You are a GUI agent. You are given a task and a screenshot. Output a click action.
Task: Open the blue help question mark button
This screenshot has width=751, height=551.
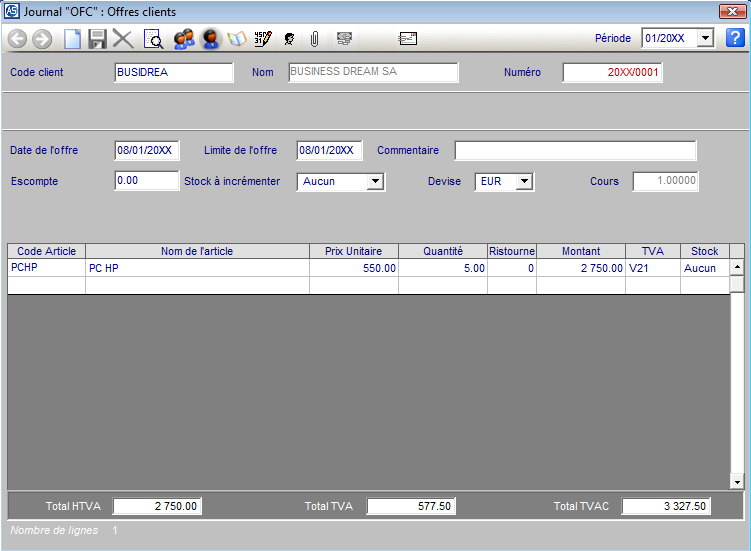coord(735,38)
